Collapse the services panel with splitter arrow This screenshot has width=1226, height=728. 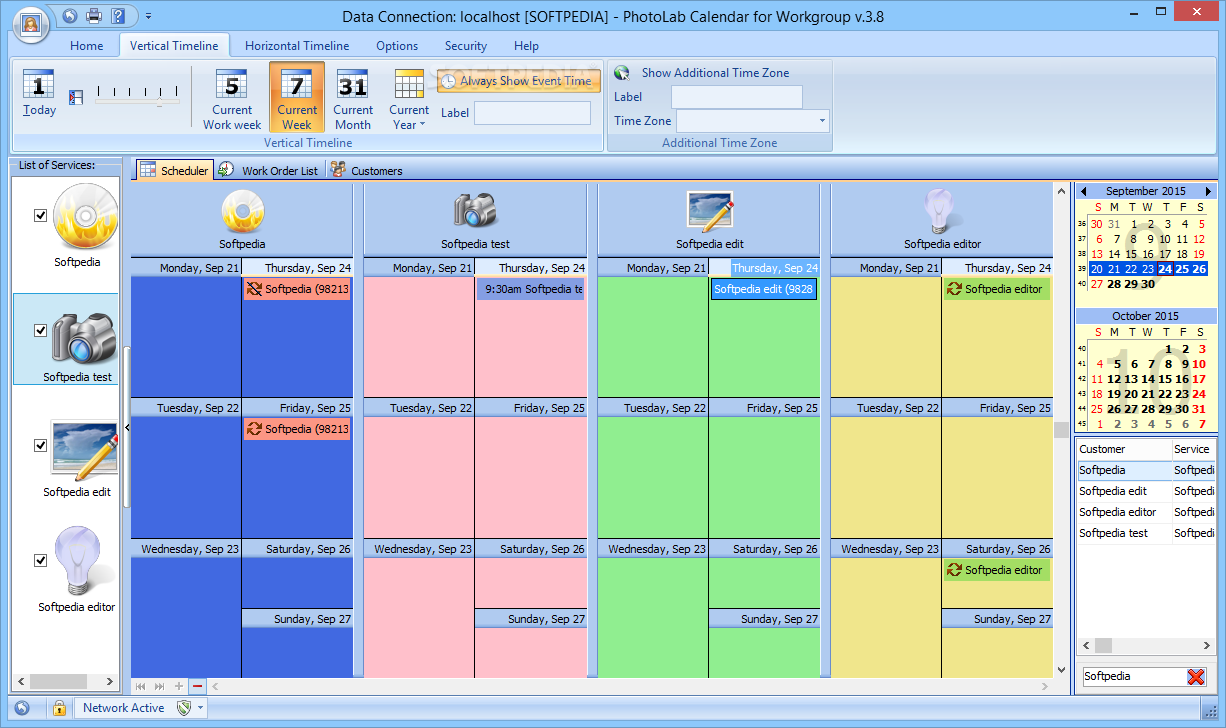tap(127, 427)
